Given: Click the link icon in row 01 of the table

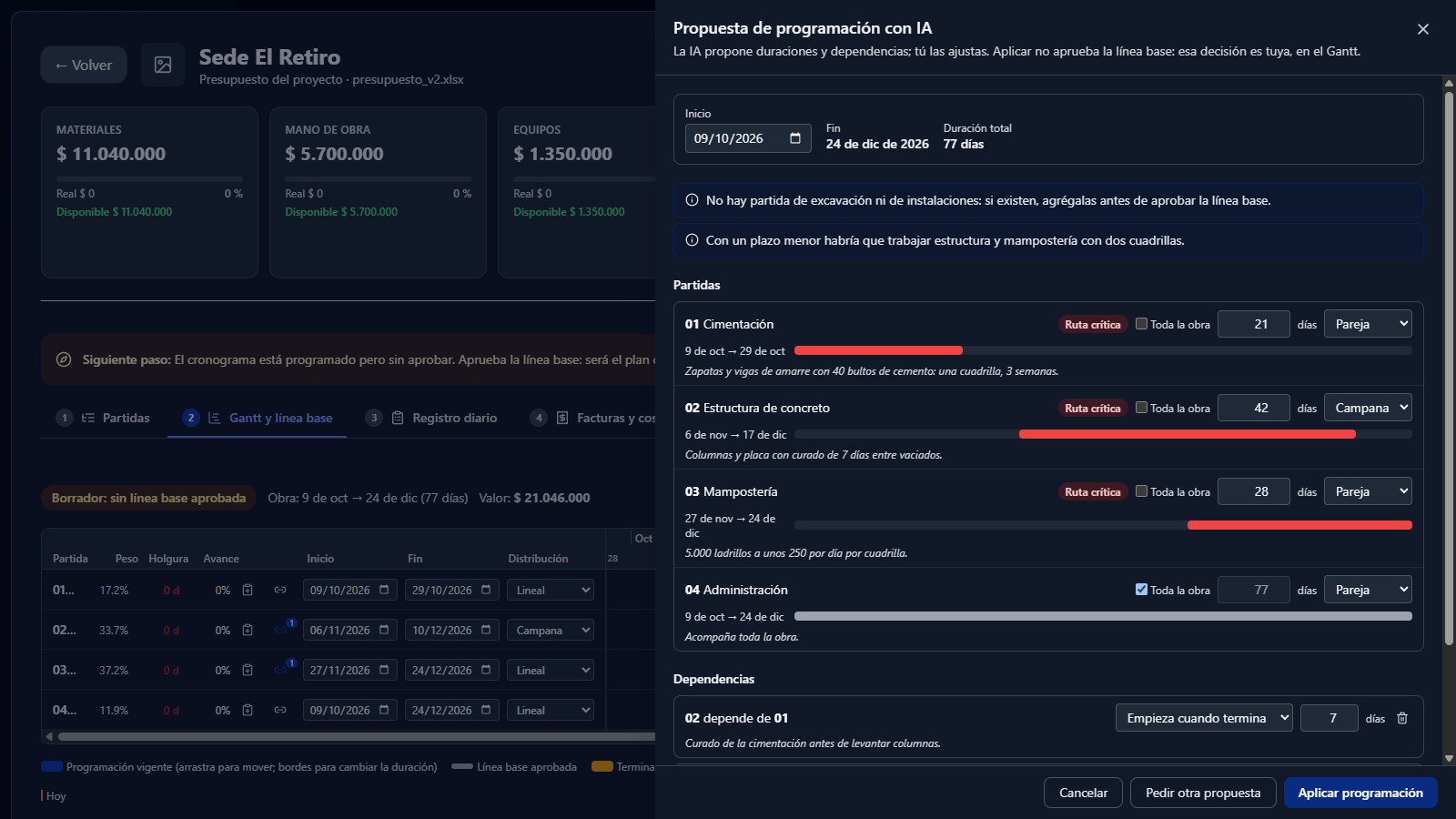Looking at the screenshot, I should click(x=280, y=590).
